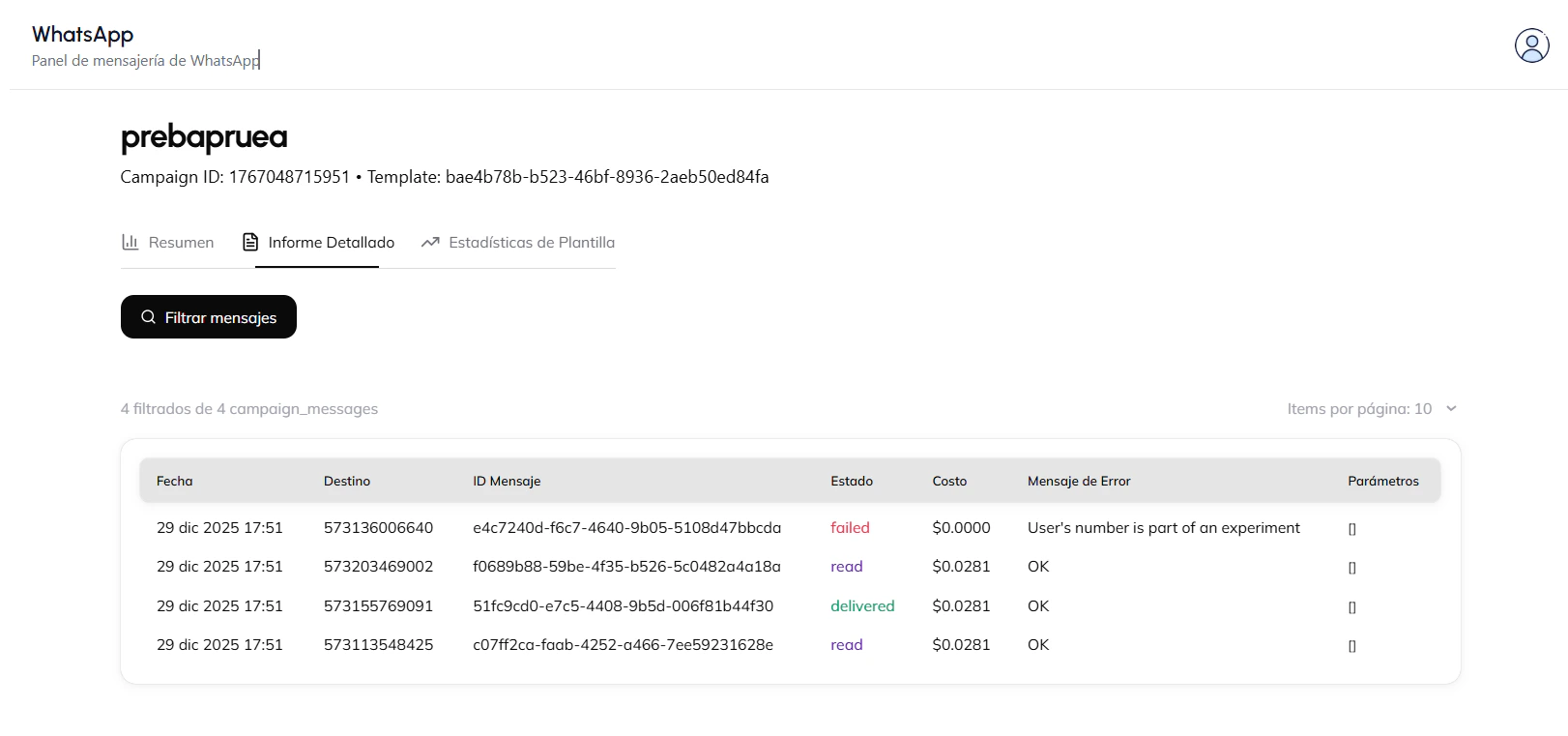Screen dimensions: 1568x736
Task: Click the Filtrar mensajes button
Action: point(209,317)
